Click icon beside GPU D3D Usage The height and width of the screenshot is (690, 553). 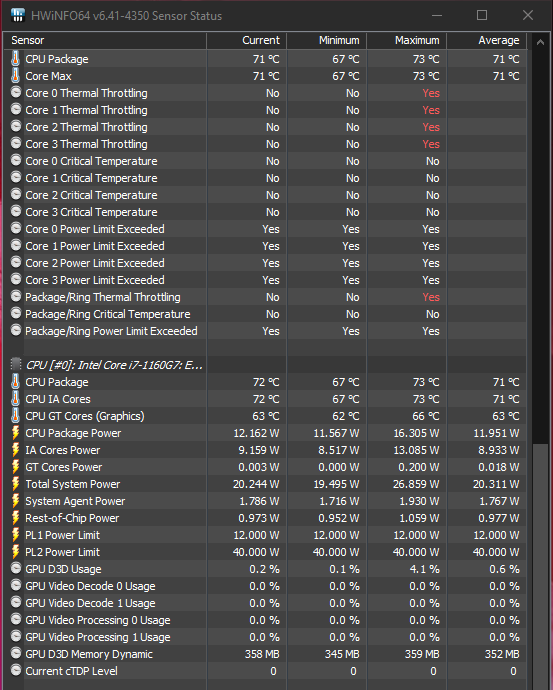click(x=16, y=569)
